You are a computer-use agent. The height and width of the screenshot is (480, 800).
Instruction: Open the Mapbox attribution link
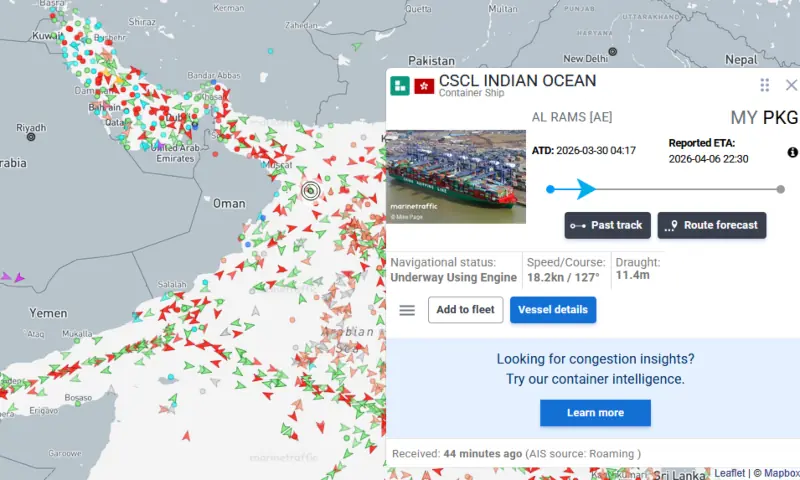coord(781,473)
